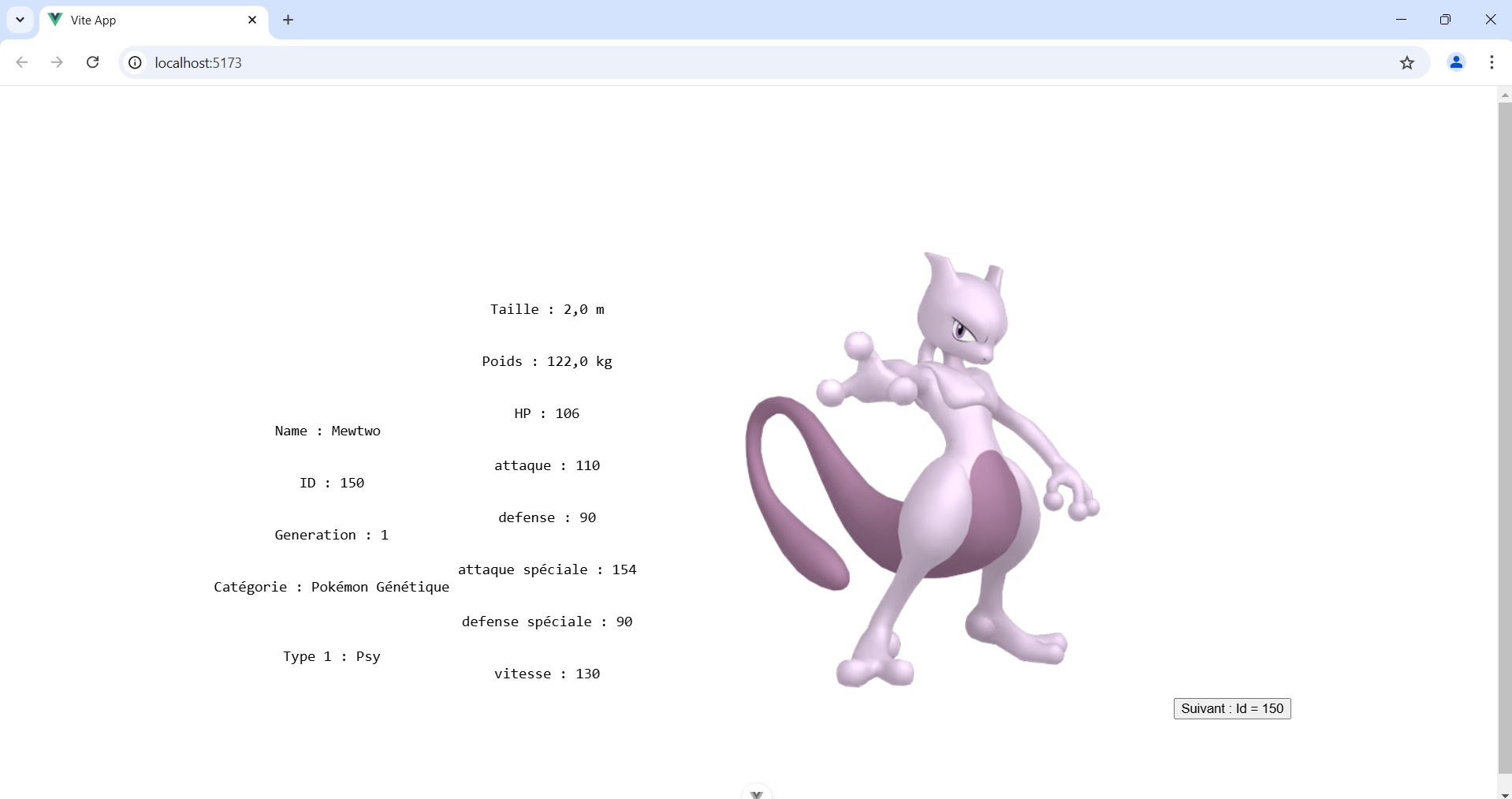Click the Vue logo at page bottom

757,793
